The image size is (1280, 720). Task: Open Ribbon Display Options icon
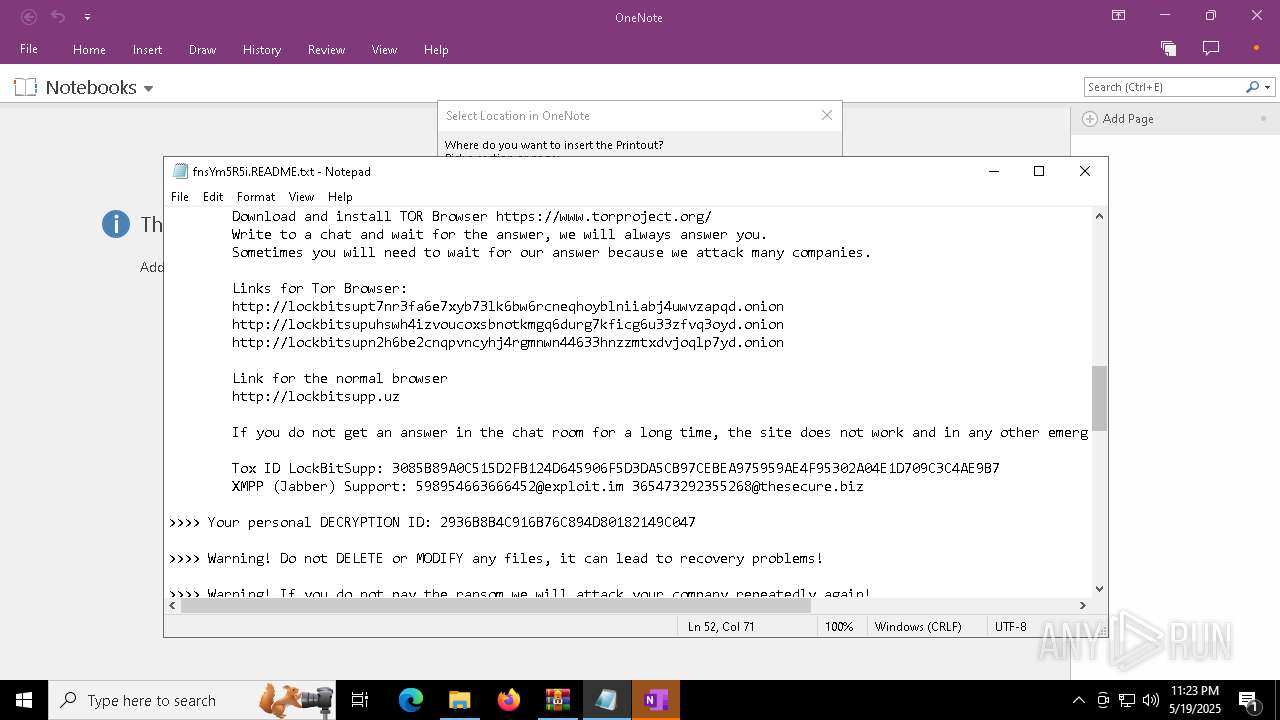[x=1119, y=16]
